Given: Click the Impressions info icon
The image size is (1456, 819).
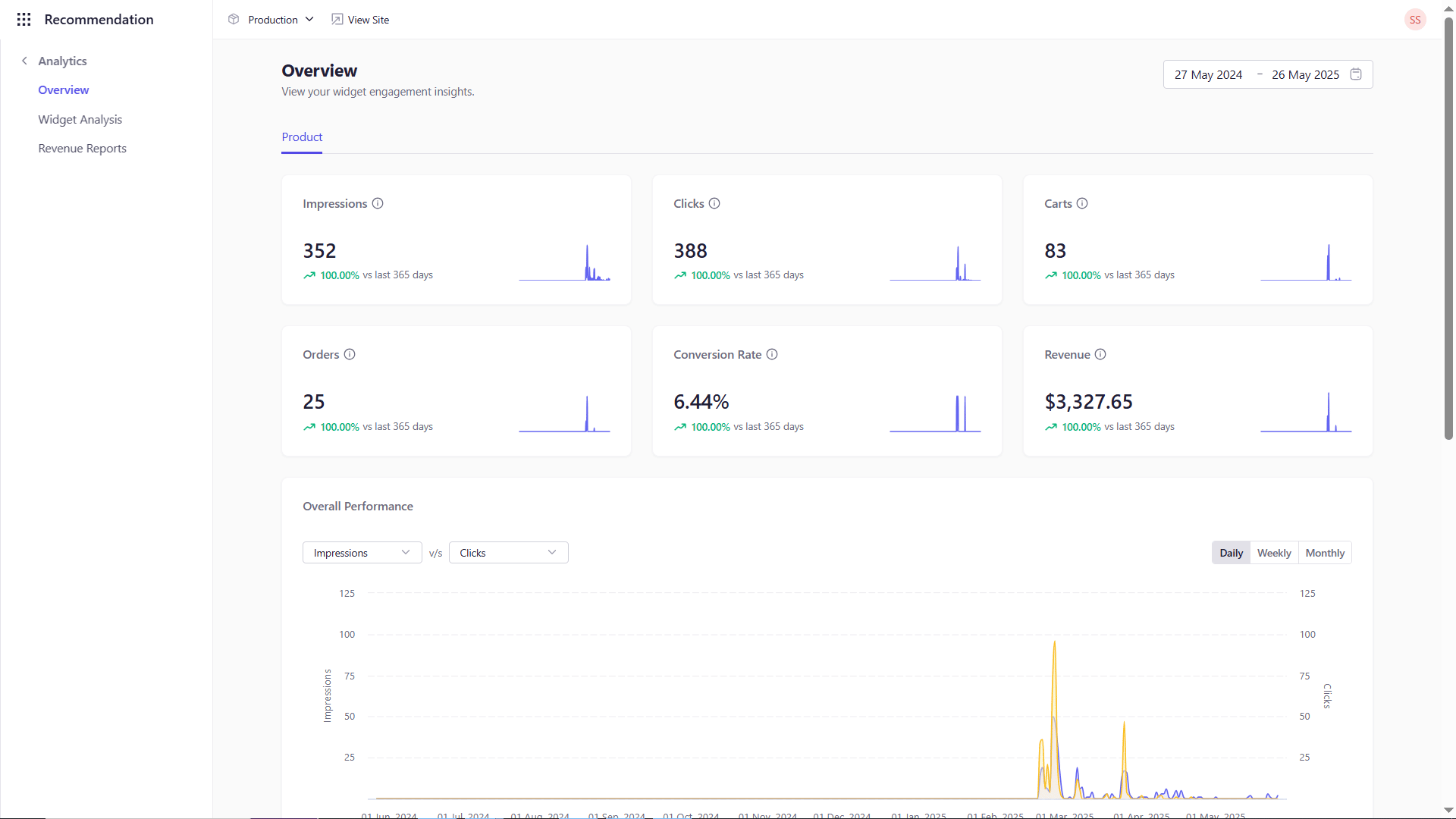Looking at the screenshot, I should (x=378, y=203).
